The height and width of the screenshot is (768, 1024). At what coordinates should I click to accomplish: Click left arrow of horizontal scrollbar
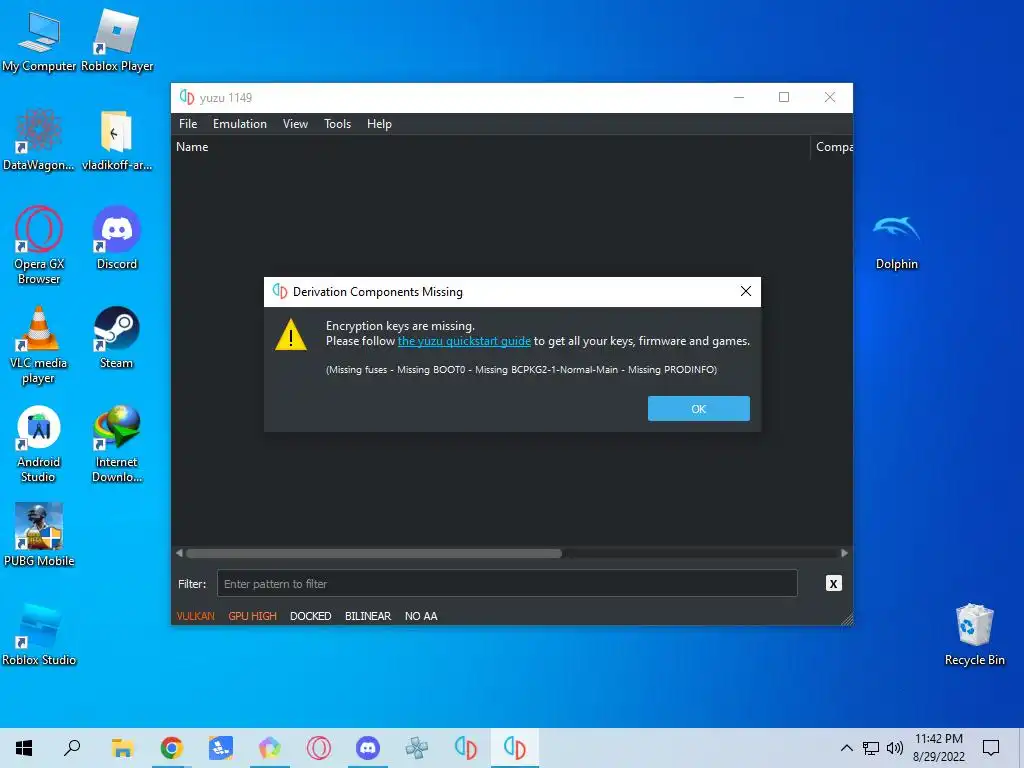[x=180, y=553]
